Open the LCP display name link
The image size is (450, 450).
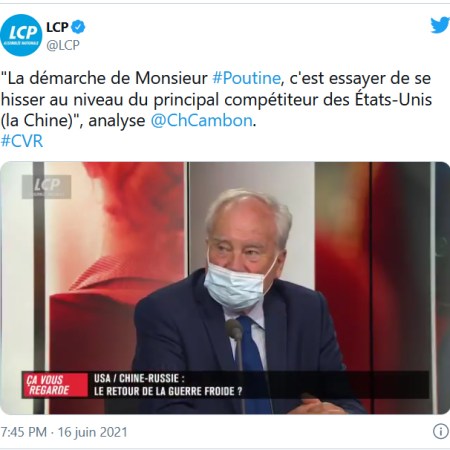(x=57, y=27)
